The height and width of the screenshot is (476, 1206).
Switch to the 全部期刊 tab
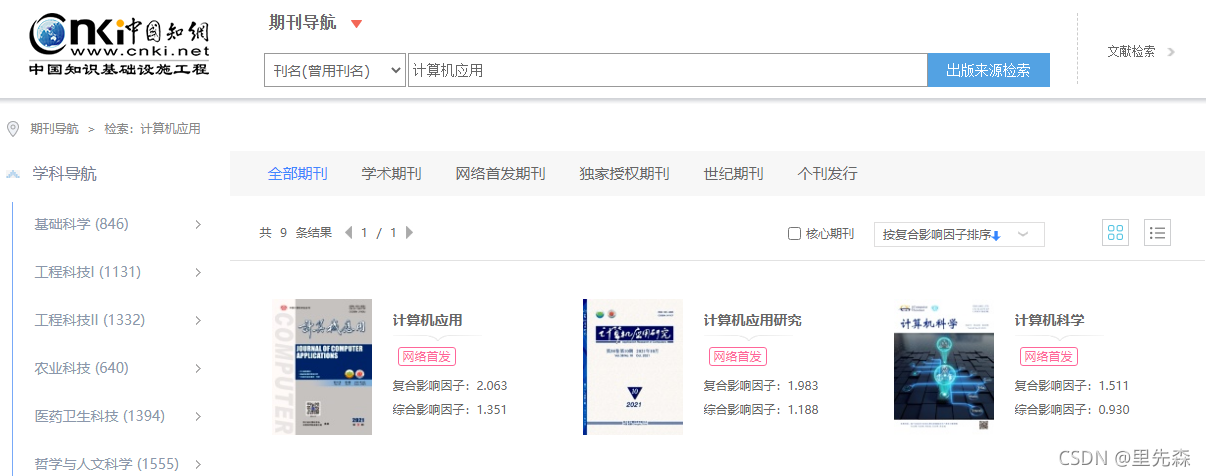tap(297, 174)
